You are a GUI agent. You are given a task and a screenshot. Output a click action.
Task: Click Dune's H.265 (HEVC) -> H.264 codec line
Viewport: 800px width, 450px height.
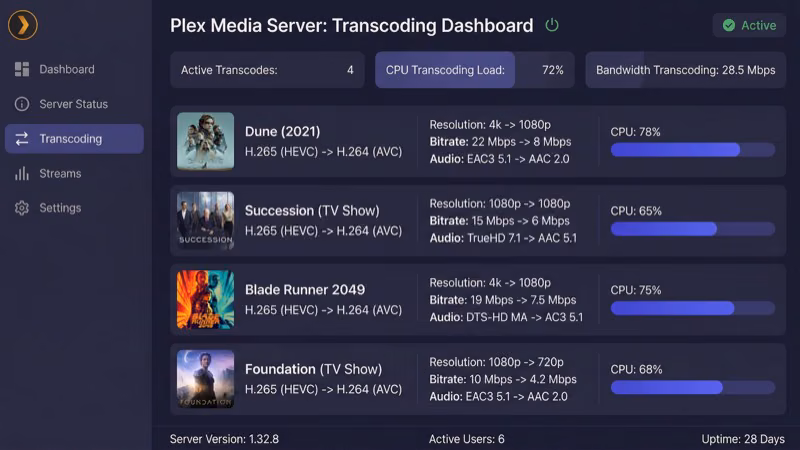pyautogui.click(x=323, y=152)
